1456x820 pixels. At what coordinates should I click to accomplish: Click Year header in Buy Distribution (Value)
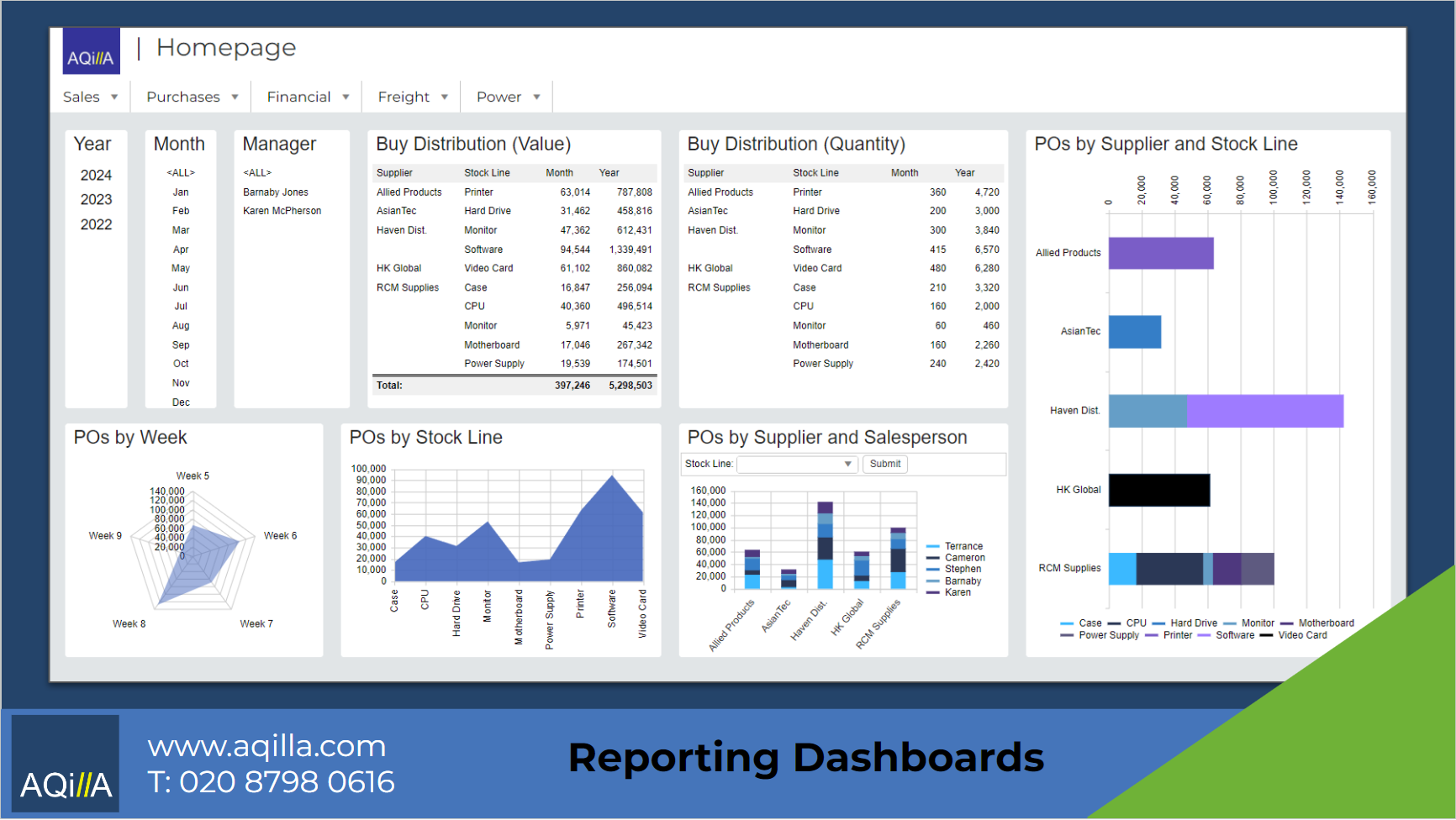click(609, 173)
